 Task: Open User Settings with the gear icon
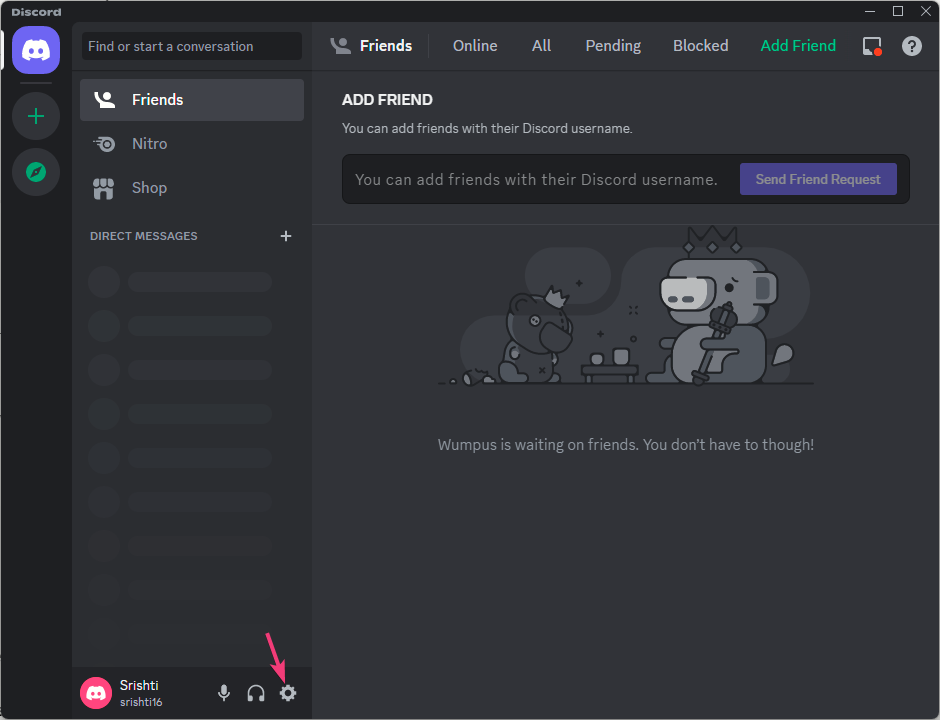288,692
